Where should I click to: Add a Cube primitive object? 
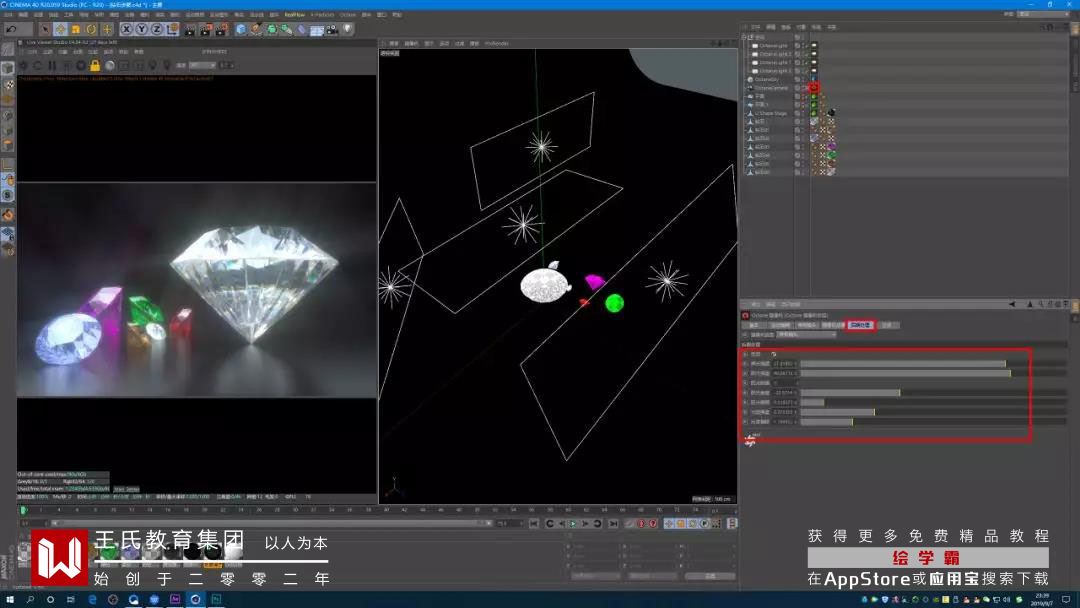point(241,30)
